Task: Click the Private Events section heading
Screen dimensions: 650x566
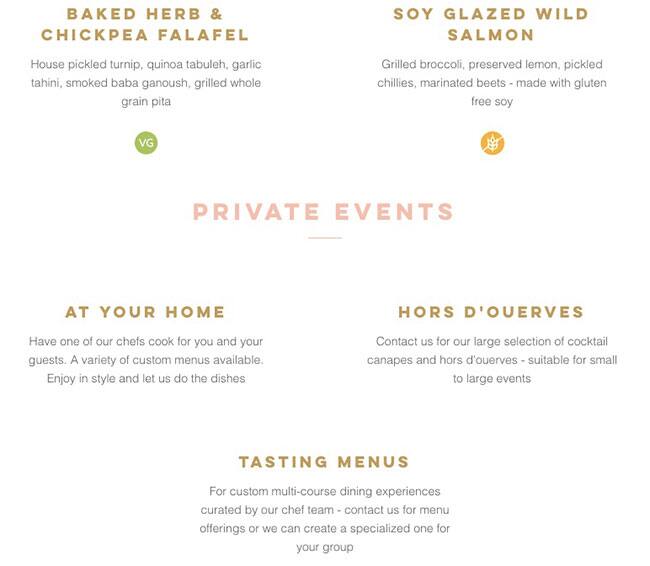Action: click(x=324, y=212)
